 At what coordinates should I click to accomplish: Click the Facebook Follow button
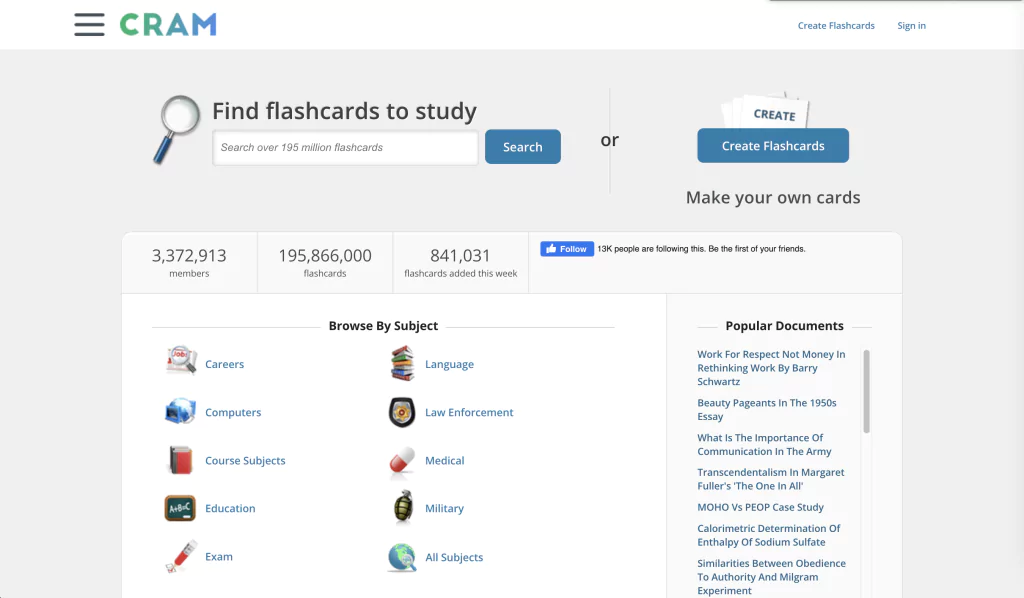click(567, 249)
